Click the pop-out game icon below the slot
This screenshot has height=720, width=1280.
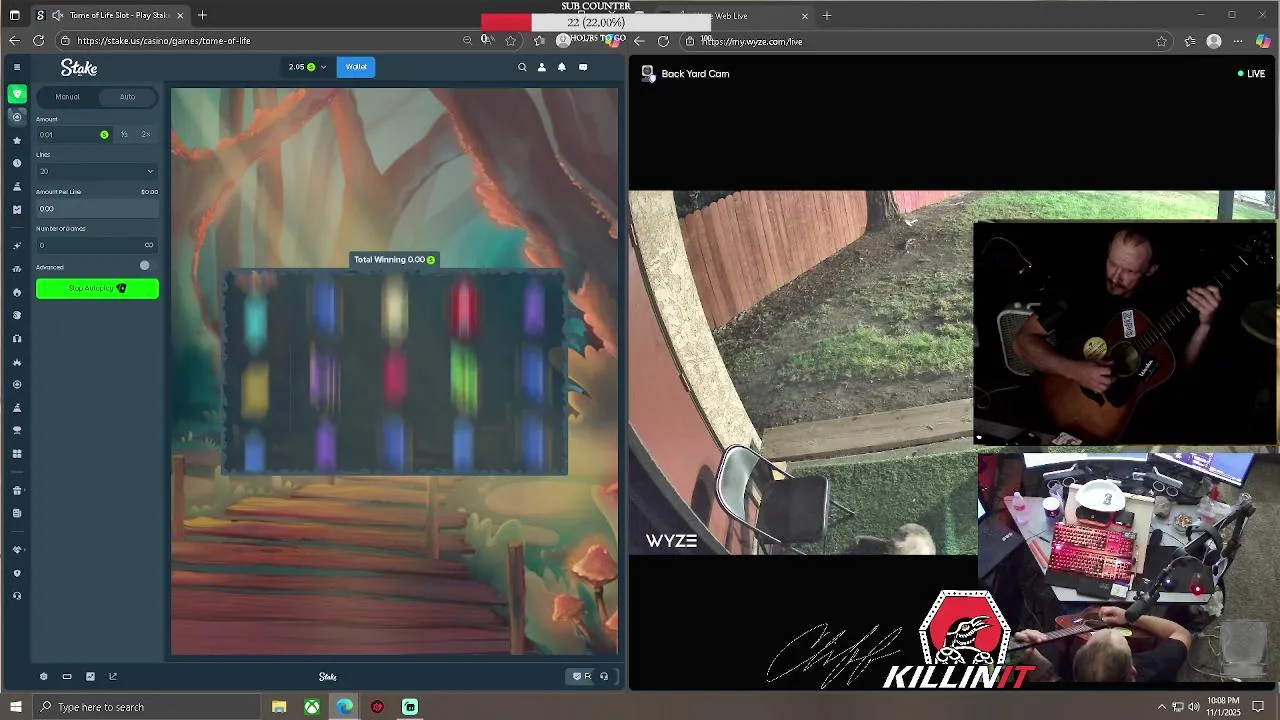coord(113,676)
